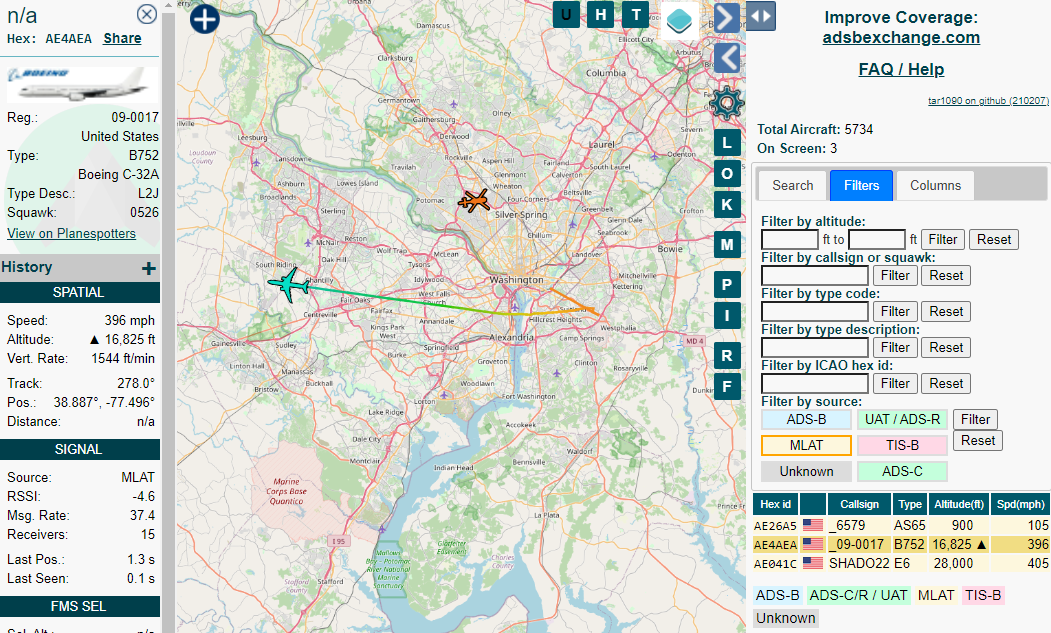Apply the altitude Filter button
Screen dimensions: 1051x633
pos(942,239)
